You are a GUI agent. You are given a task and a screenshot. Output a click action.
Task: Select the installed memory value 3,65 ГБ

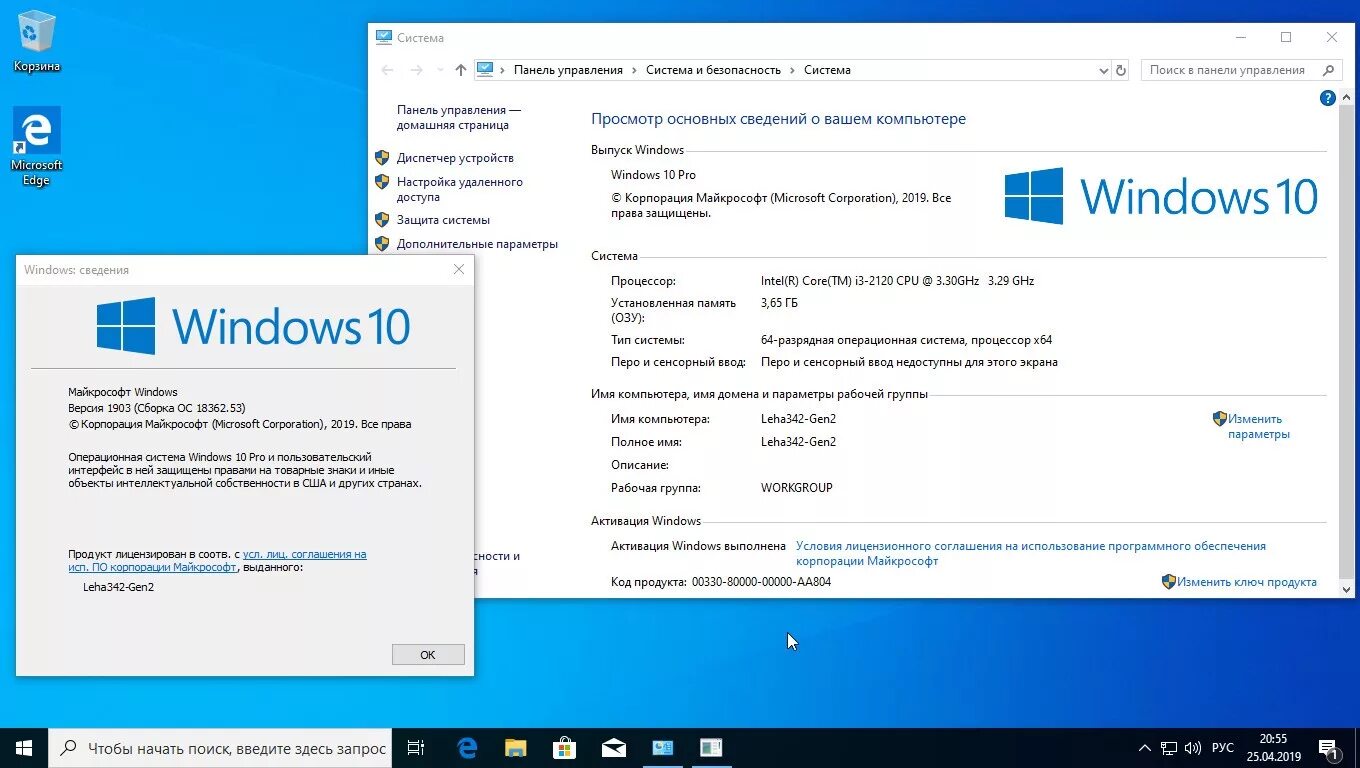click(779, 303)
